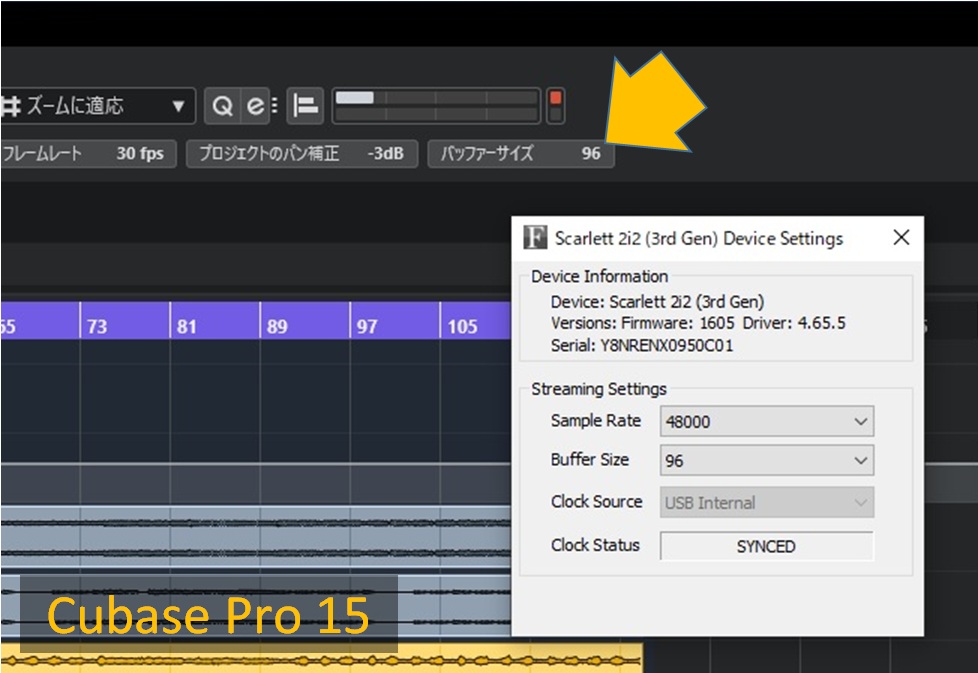Click the audio performance meter bar
This screenshot has height=673, width=978.
tap(435, 105)
